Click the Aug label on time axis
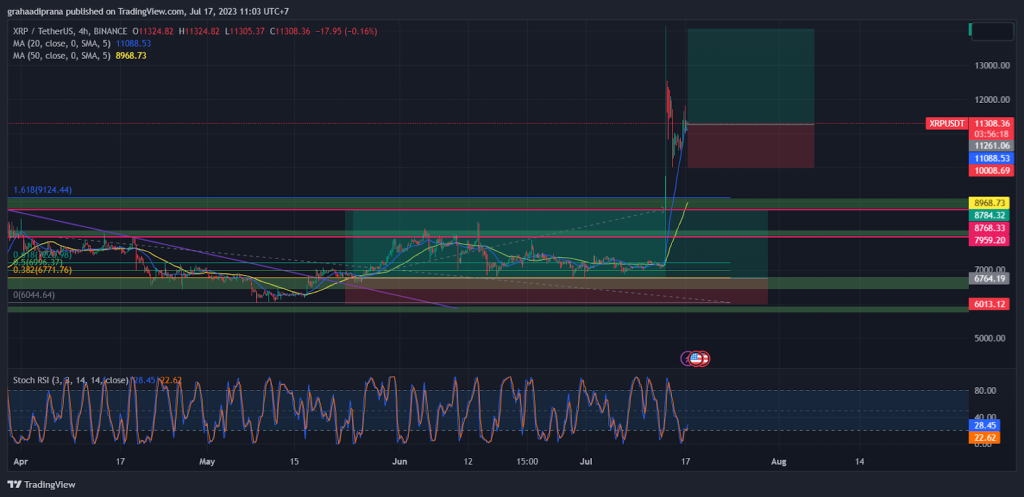1024x497 pixels. 778,461
